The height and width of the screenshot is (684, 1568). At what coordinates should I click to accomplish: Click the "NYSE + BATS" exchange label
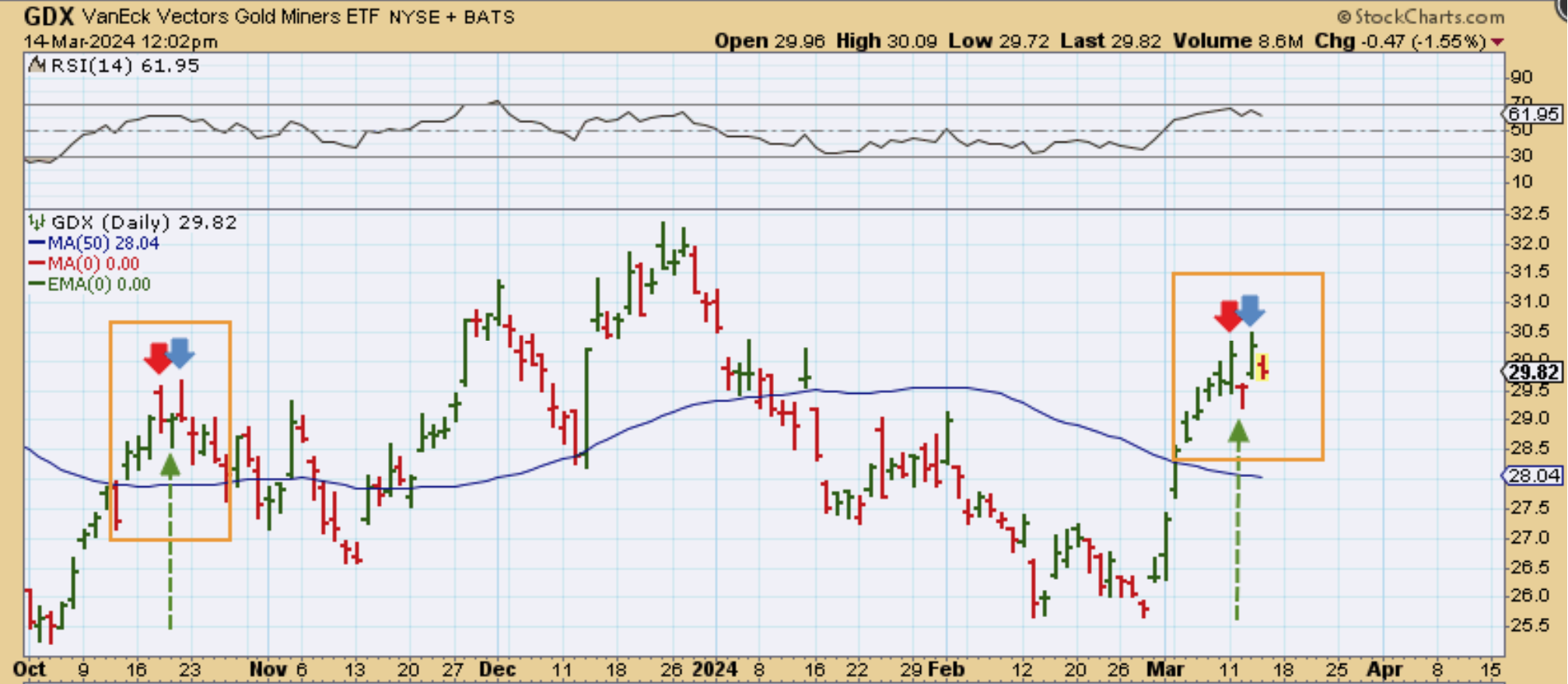(452, 17)
